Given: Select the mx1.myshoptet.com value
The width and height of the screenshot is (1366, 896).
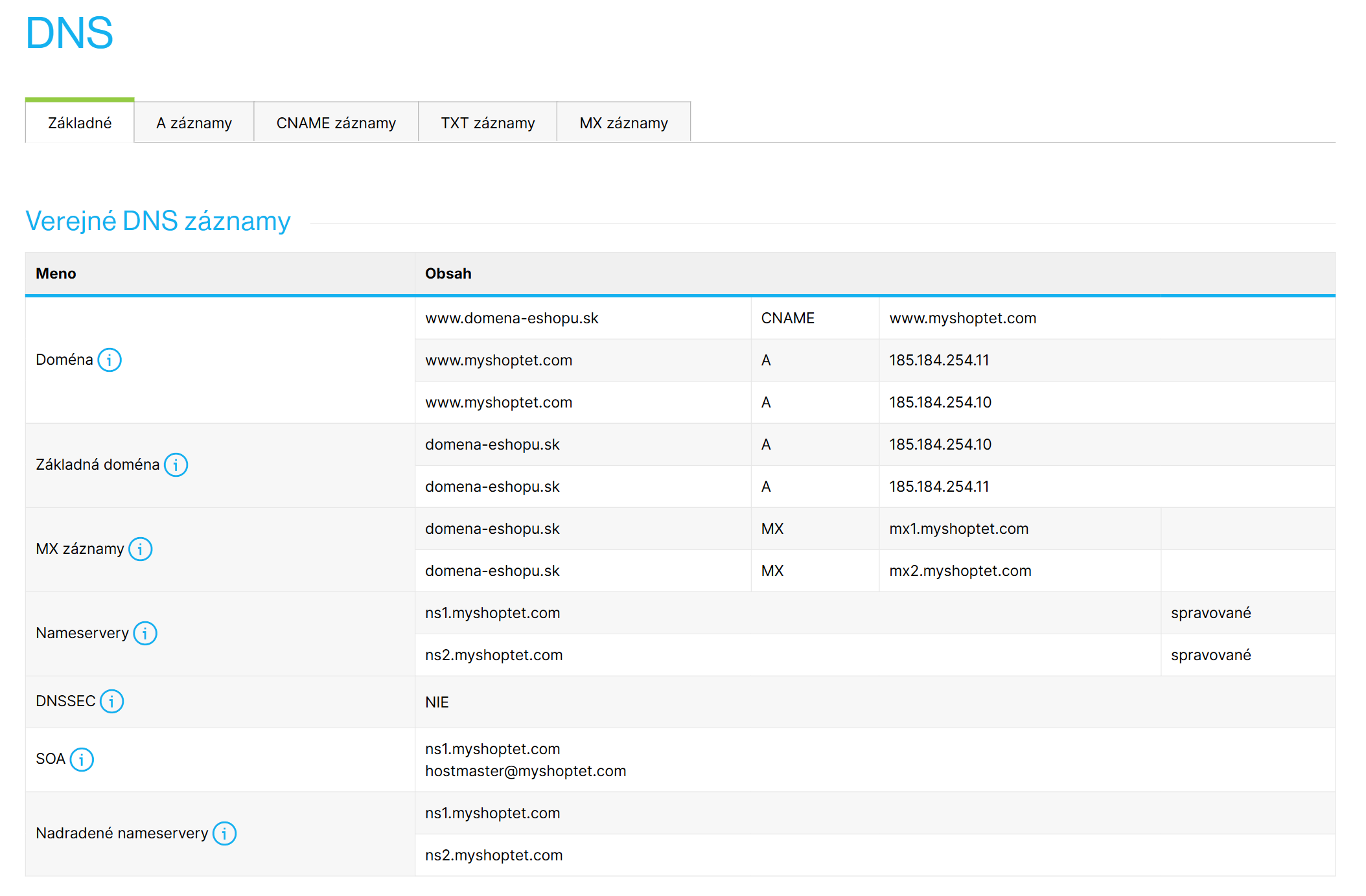Looking at the screenshot, I should [959, 529].
